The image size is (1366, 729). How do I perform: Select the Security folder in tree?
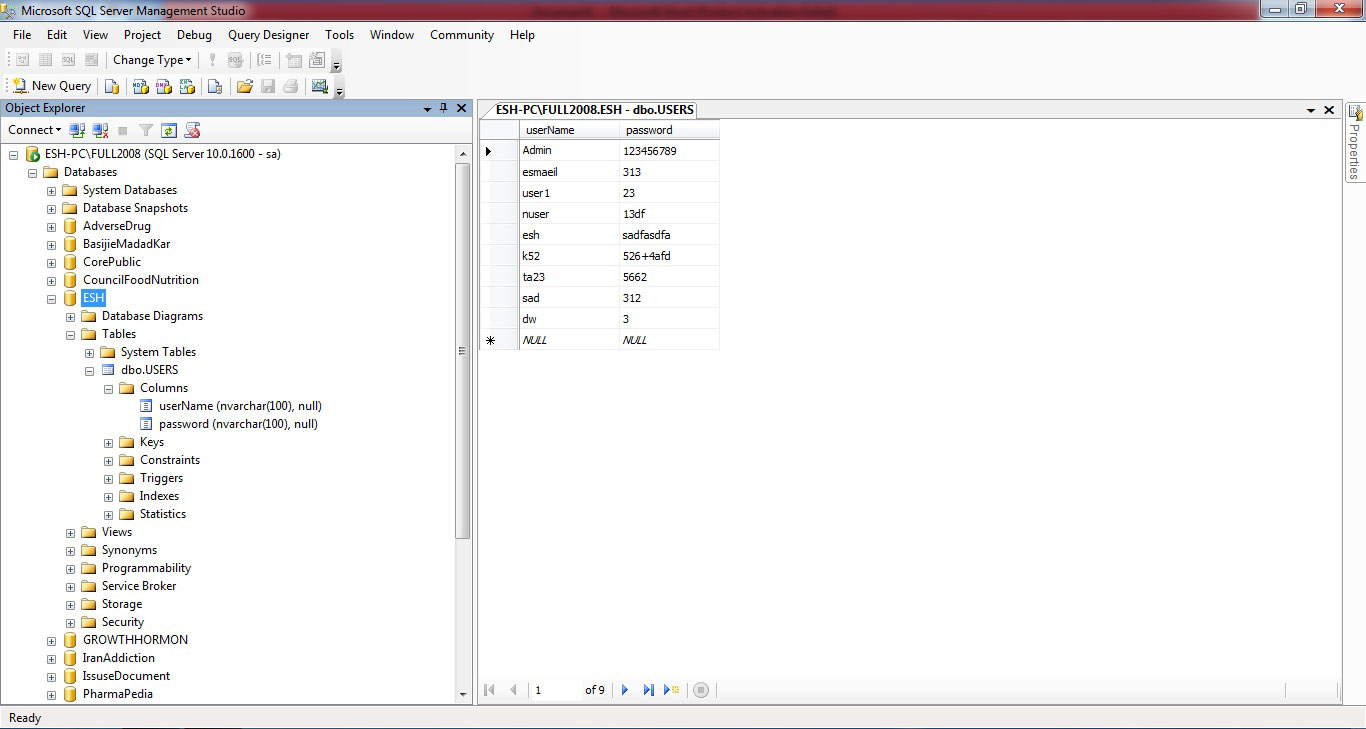[x=123, y=622]
